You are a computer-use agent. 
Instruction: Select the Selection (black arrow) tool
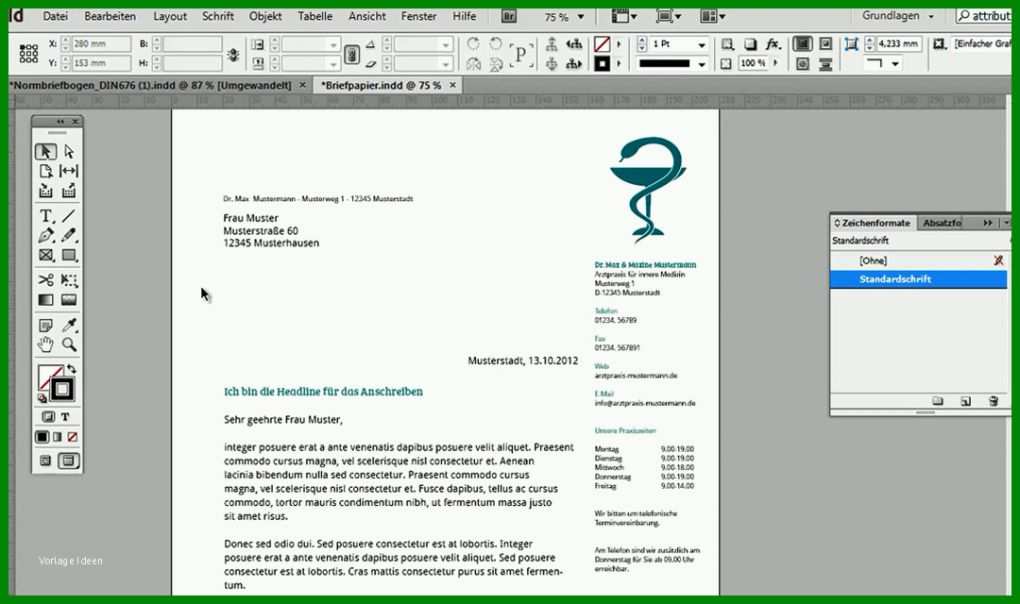click(46, 151)
